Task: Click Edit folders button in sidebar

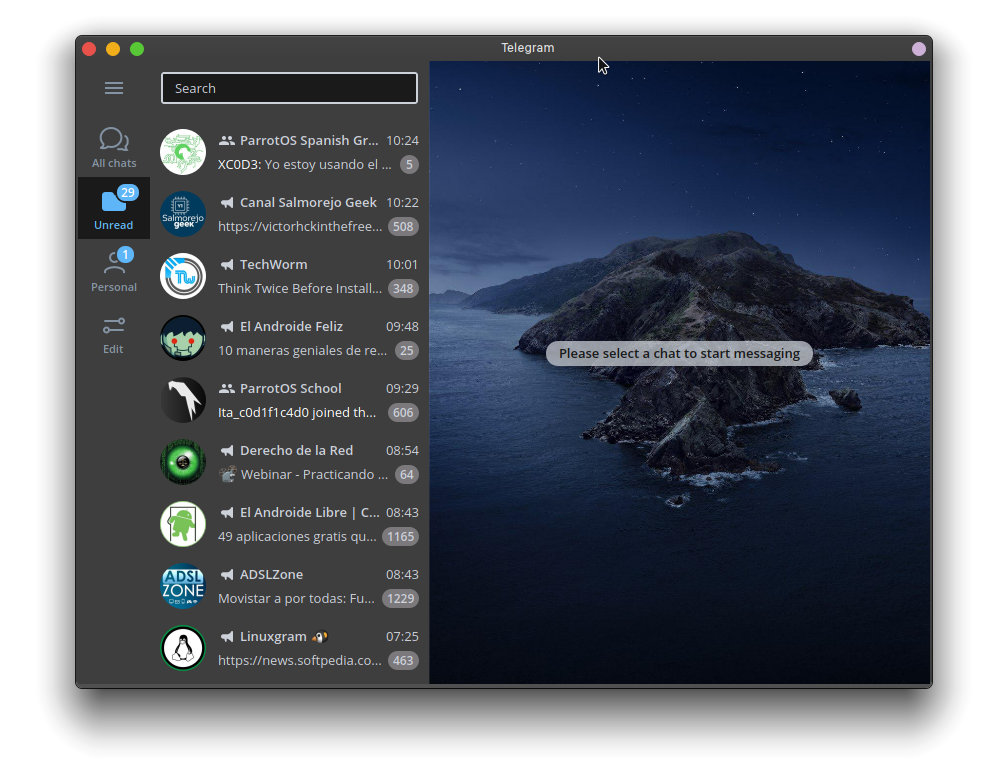Action: 114,336
